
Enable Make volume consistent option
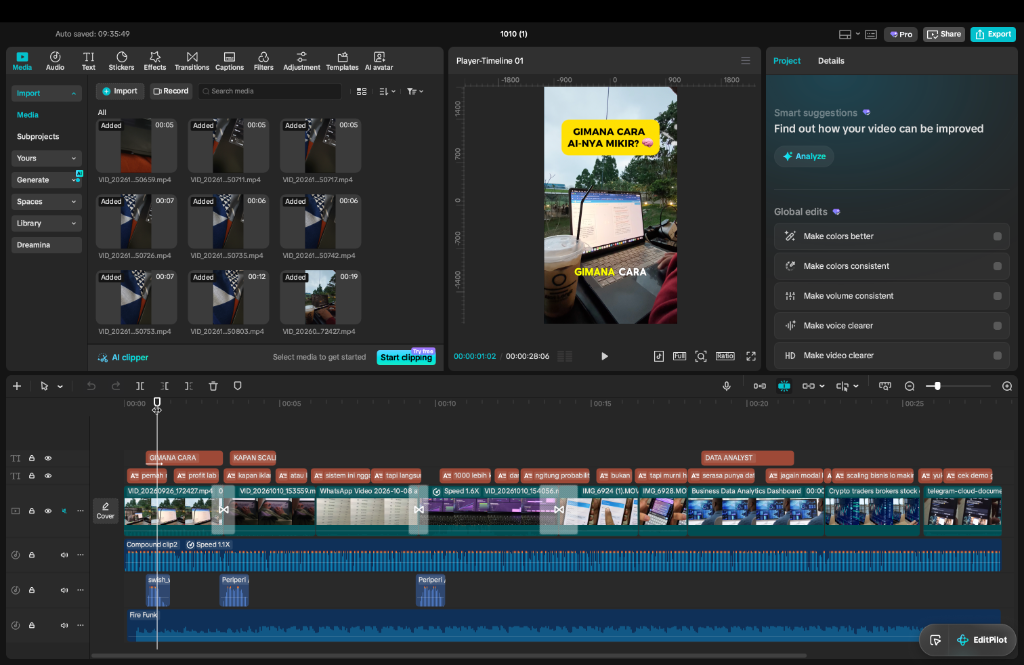997,296
